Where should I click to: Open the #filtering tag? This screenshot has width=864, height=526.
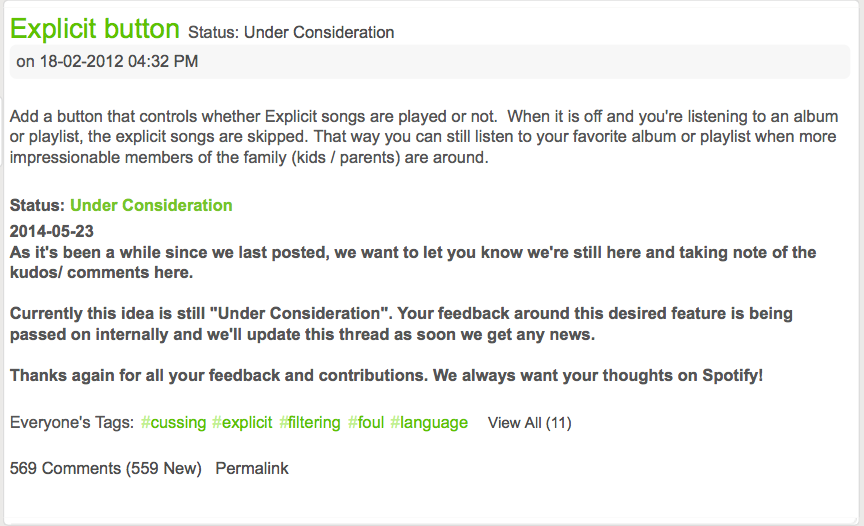click(310, 423)
